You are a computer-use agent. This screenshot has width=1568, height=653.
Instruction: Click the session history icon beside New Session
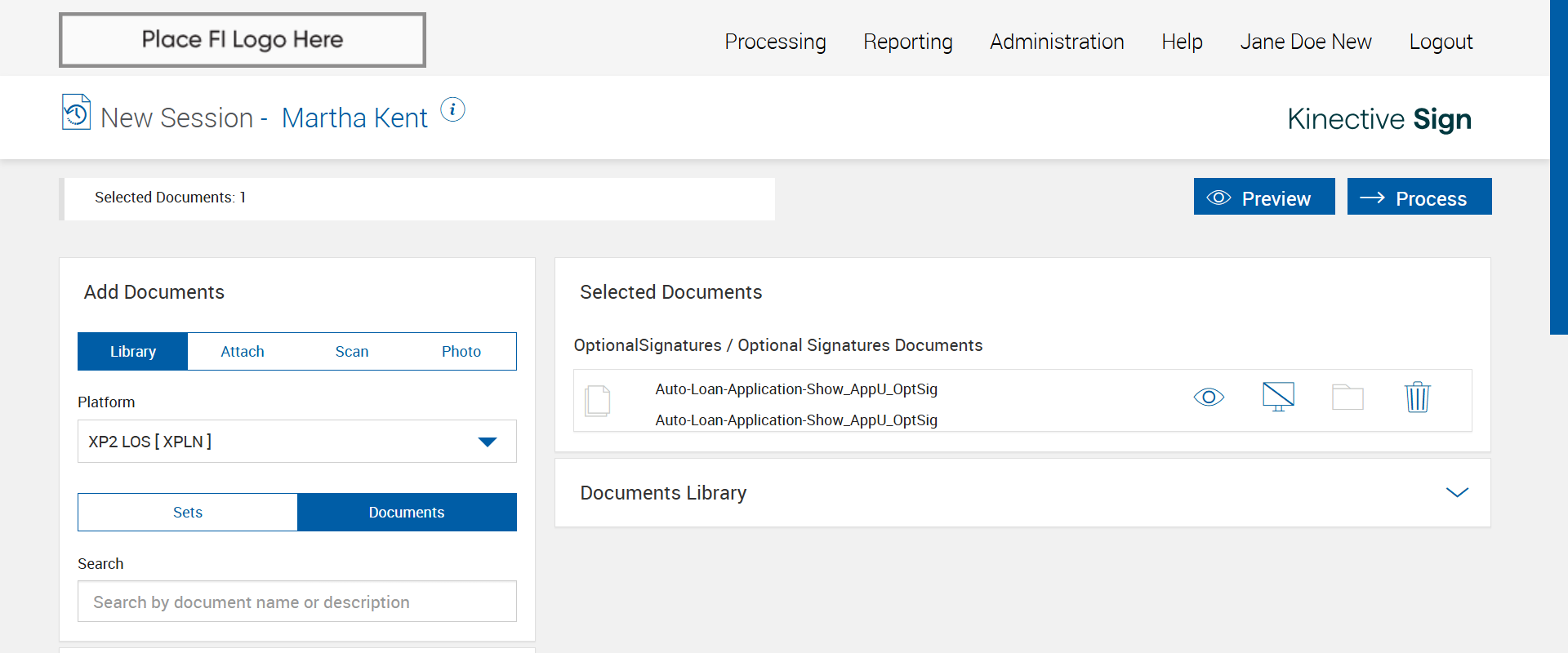pos(76,113)
